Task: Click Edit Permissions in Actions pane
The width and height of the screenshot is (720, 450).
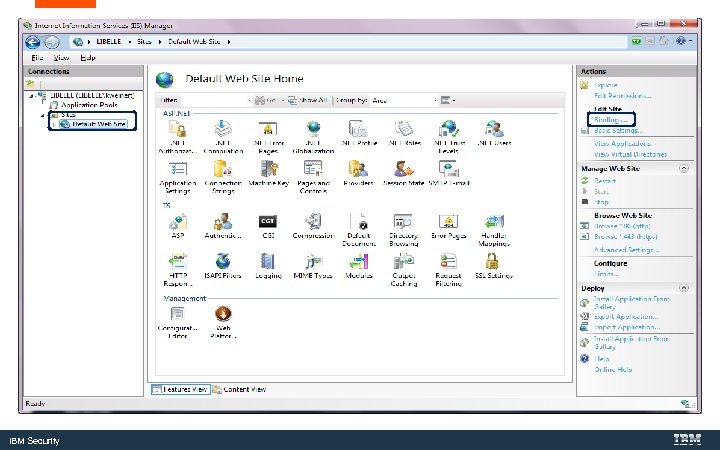Action: point(622,96)
